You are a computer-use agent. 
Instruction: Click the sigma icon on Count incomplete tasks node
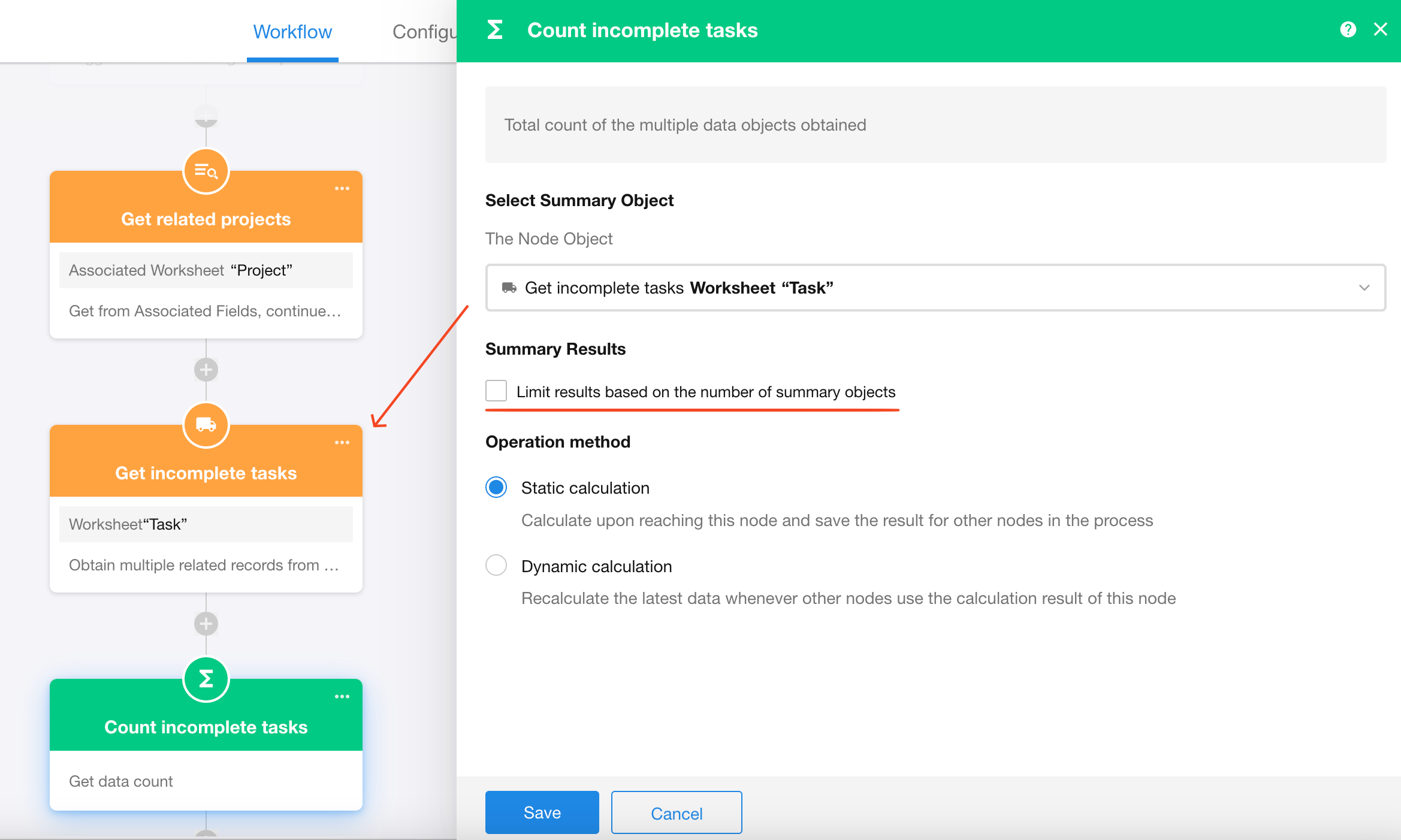click(206, 679)
